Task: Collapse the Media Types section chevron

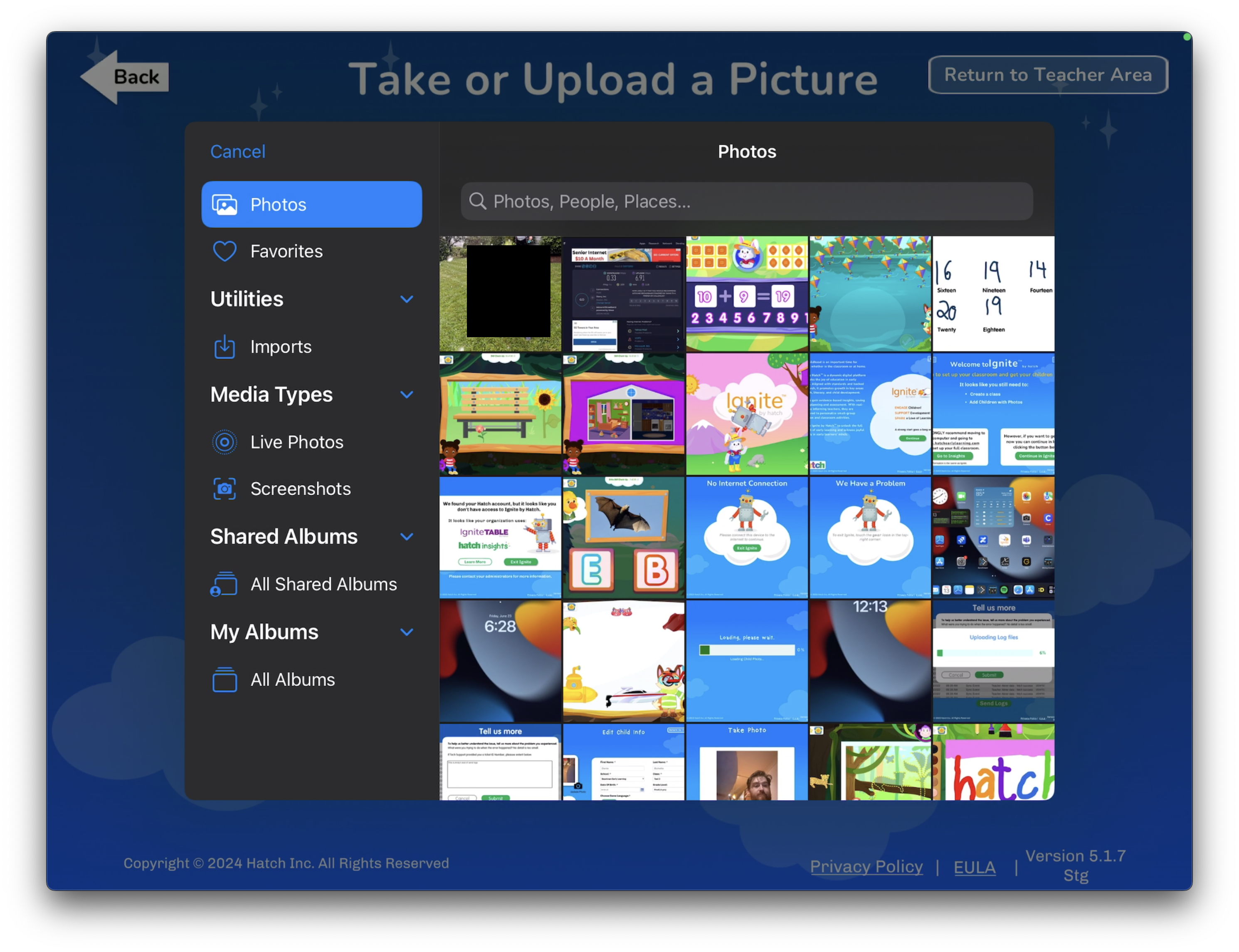Action: pos(406,395)
